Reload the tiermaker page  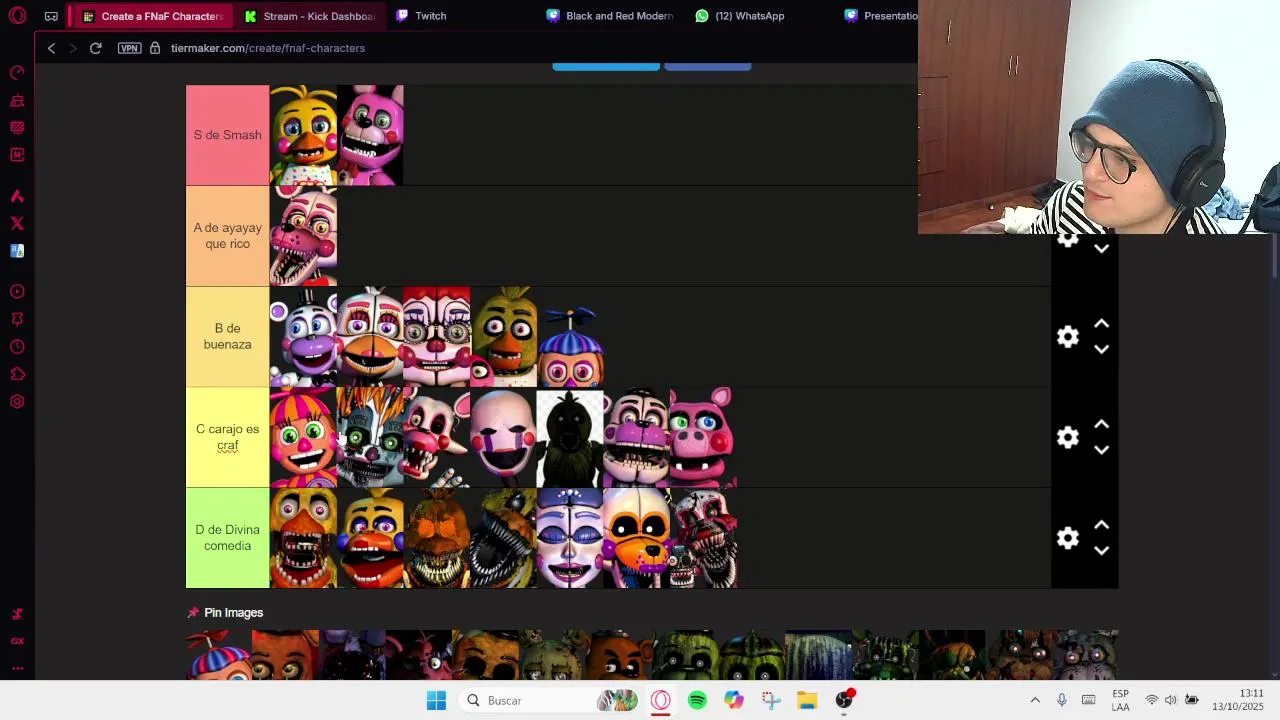point(95,48)
